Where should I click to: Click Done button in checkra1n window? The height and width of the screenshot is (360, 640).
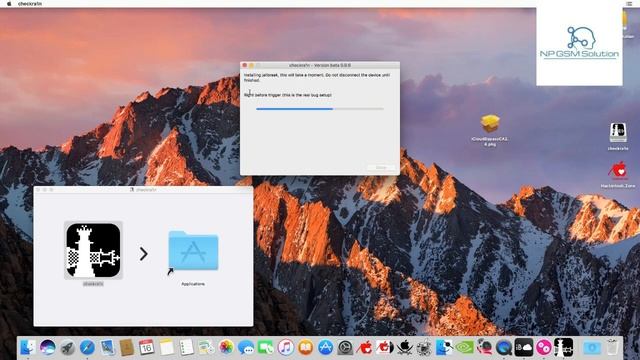click(x=381, y=168)
